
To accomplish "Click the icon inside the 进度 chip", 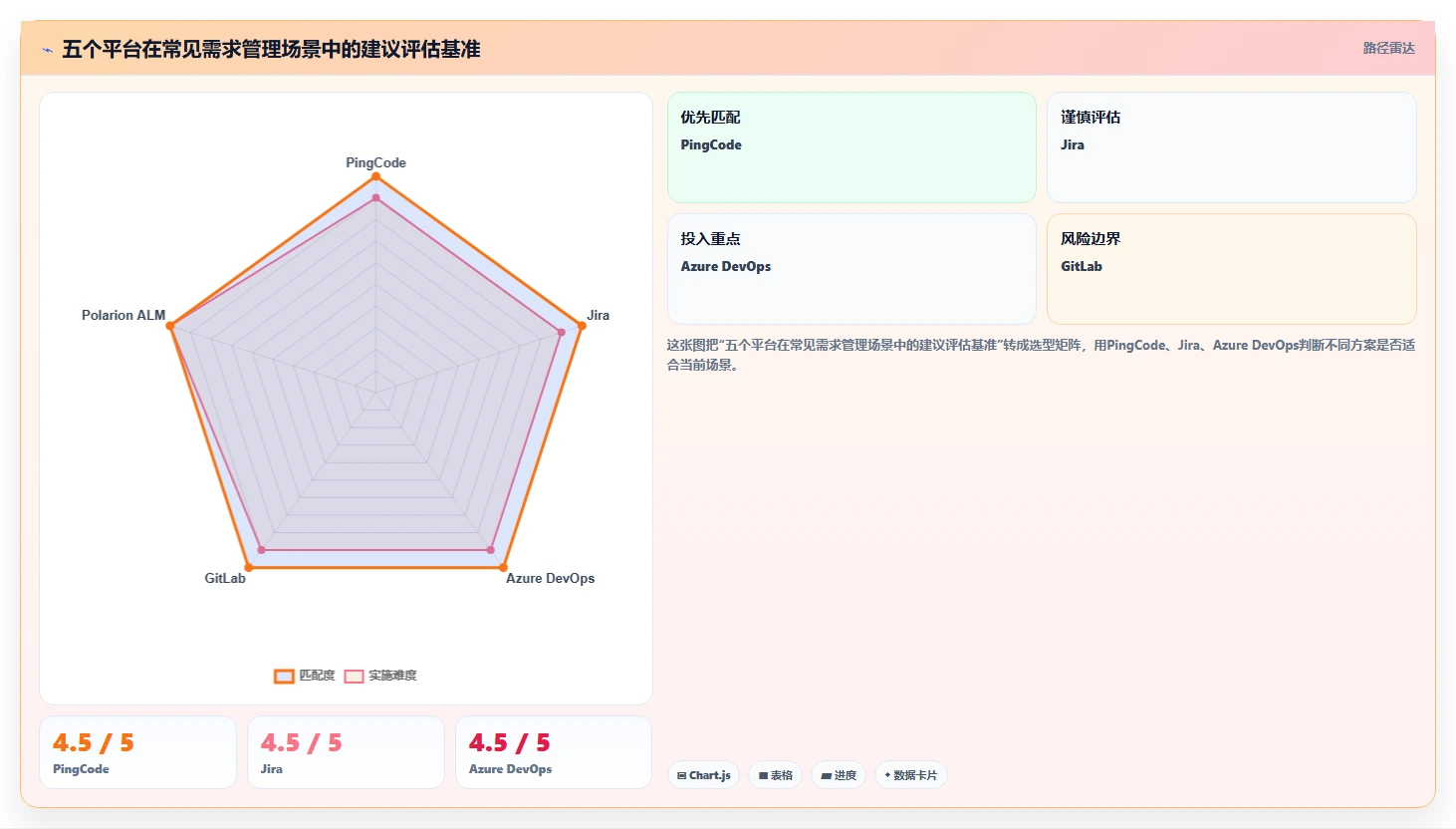I will tap(827, 776).
